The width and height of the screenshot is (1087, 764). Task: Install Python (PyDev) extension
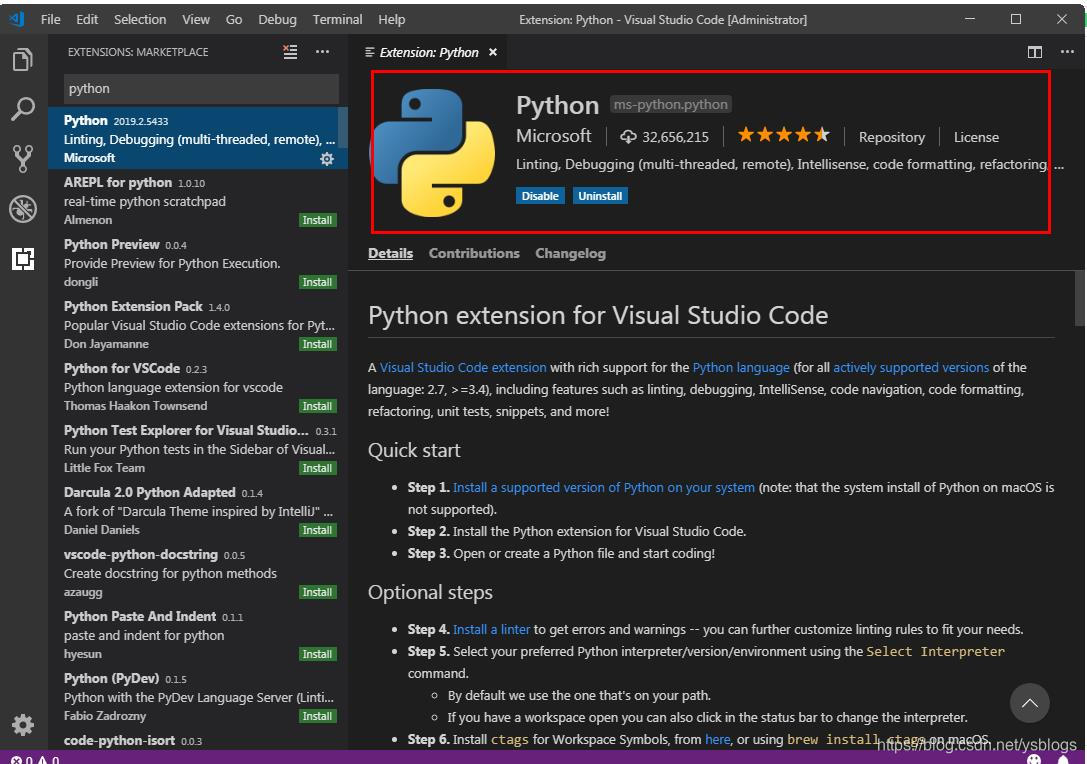coord(318,715)
